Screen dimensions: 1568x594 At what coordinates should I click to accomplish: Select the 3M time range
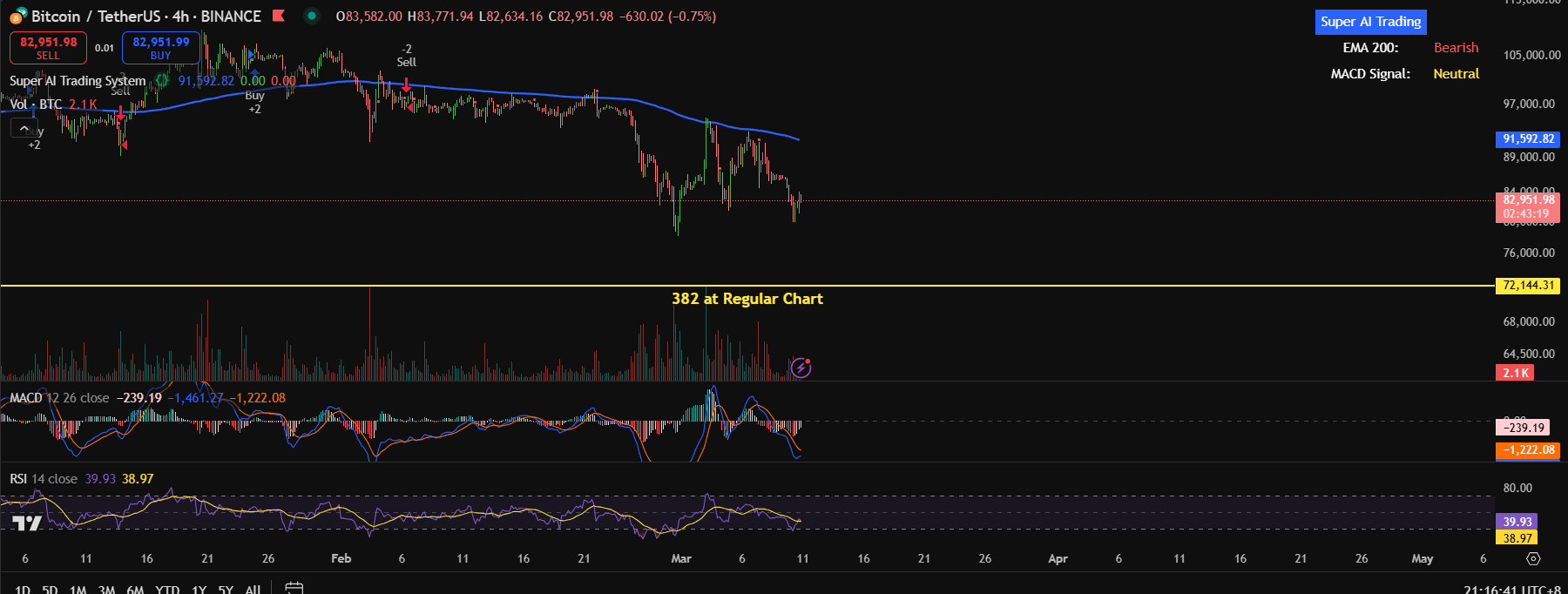coord(106,590)
